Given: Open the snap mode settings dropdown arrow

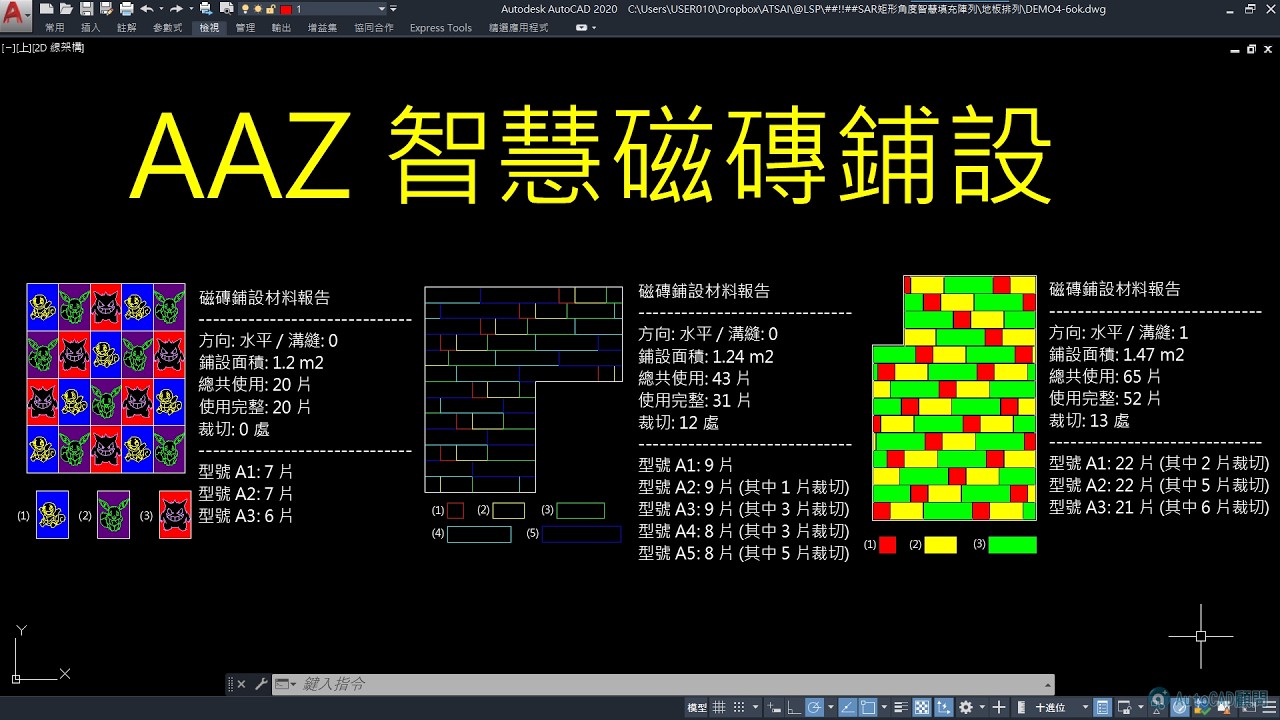Looking at the screenshot, I should [755, 707].
